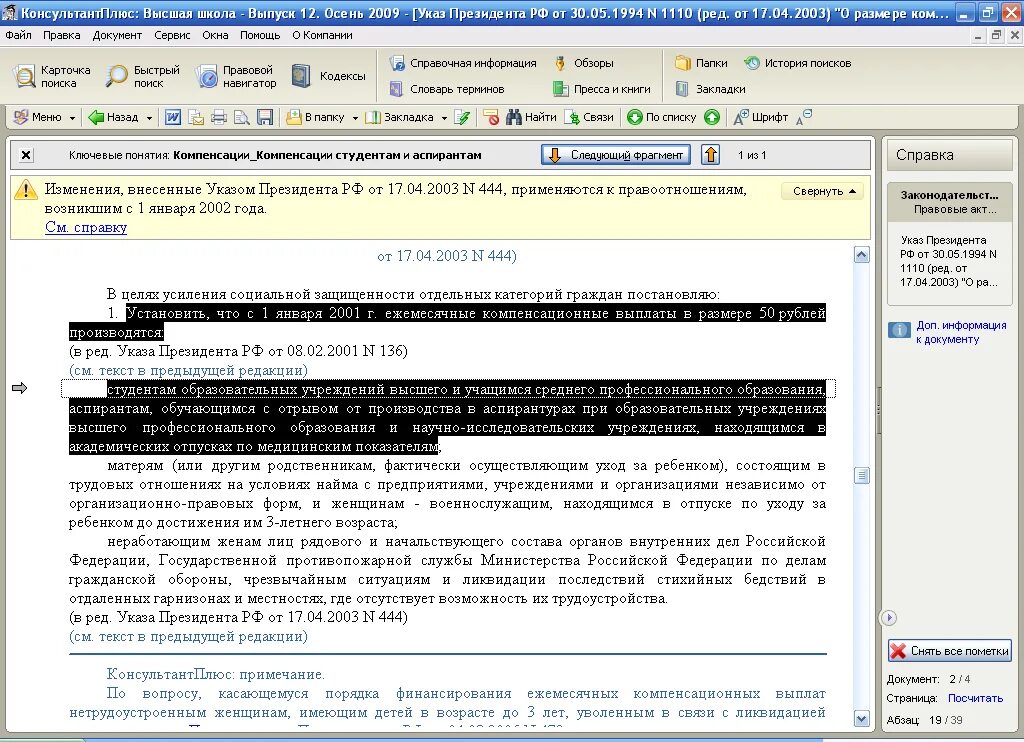Viewport: 1024px width, 742px height.
Task: Click Найти binoculars find button
Action: [531, 118]
